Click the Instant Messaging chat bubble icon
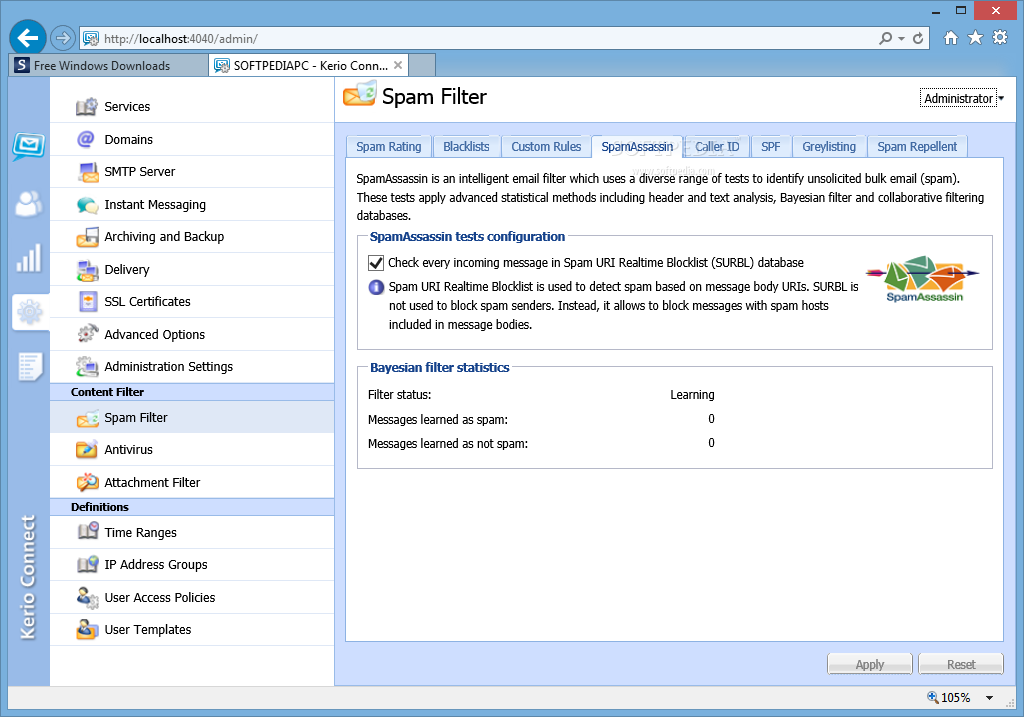The width and height of the screenshot is (1024, 717). point(88,205)
